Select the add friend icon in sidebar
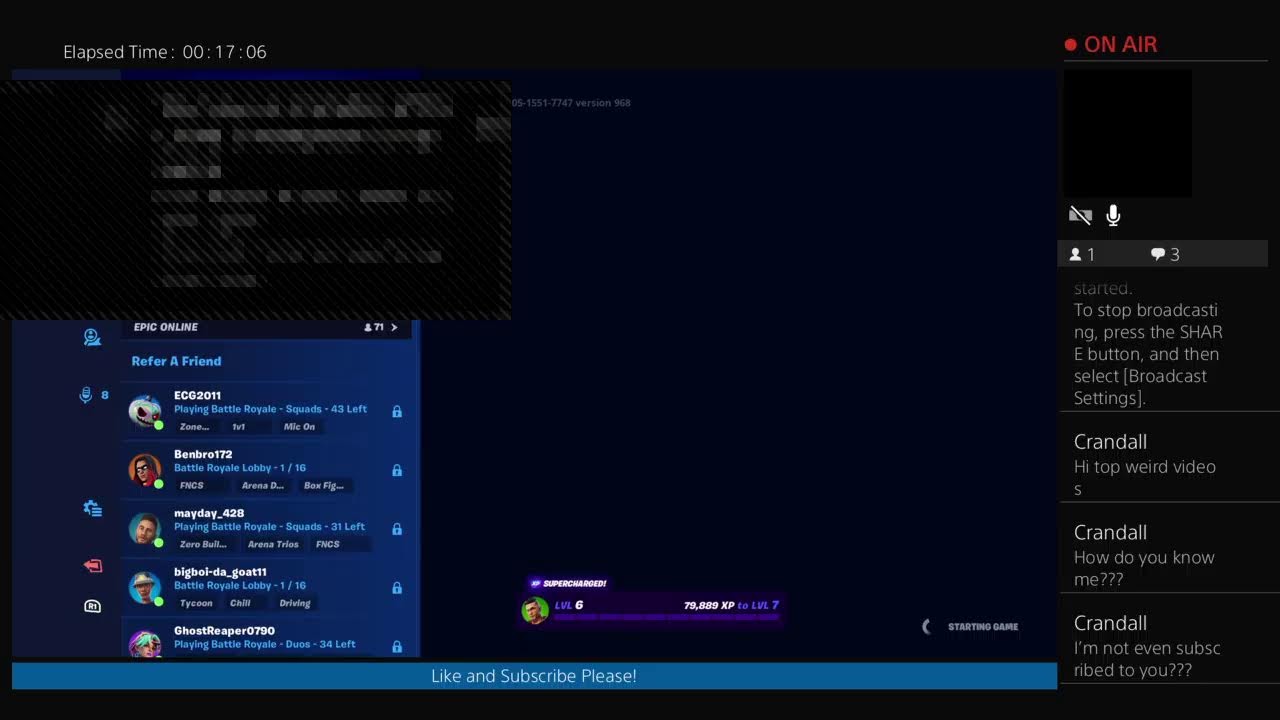Screen dimensions: 1280x720 [92, 337]
